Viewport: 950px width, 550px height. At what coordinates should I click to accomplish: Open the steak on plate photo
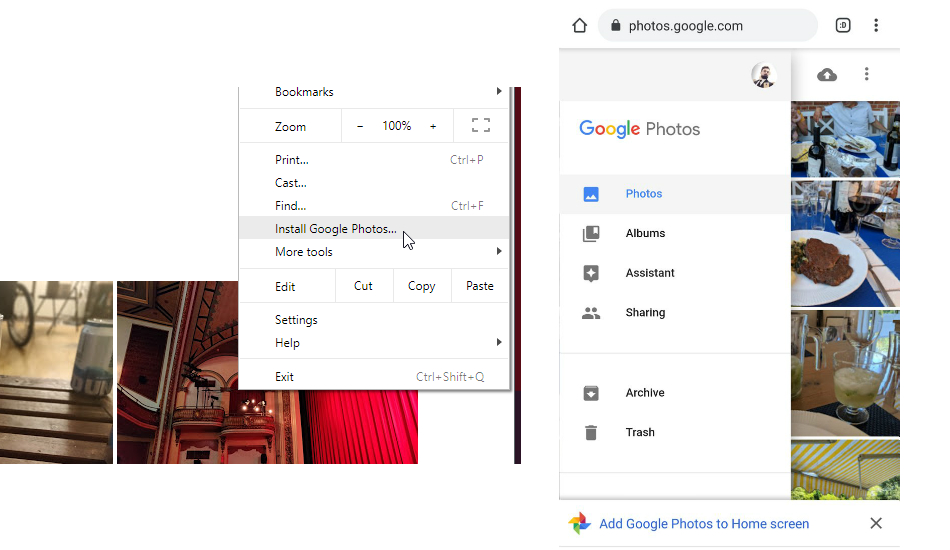point(845,244)
